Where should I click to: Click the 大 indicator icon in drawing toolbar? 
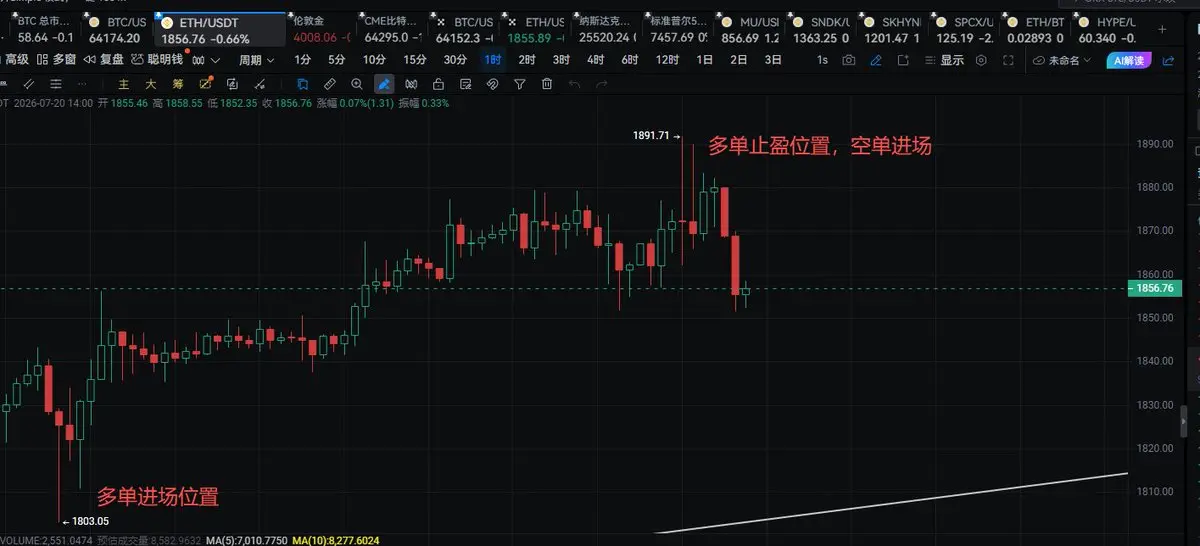150,84
